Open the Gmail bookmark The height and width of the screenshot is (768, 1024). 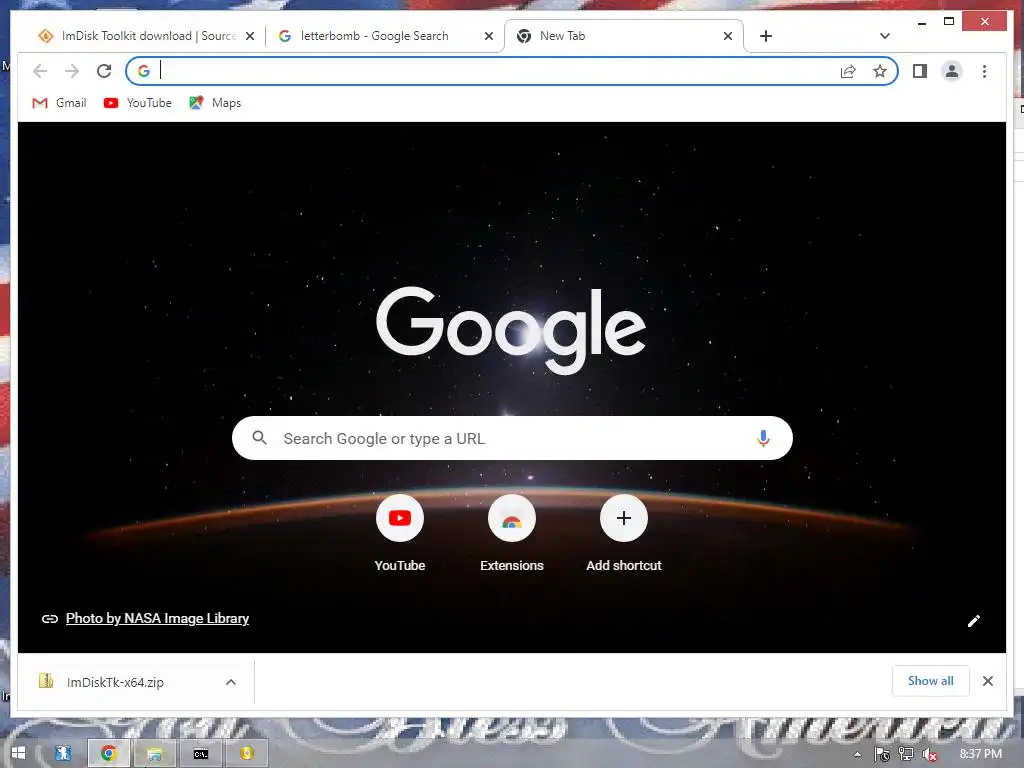tap(59, 103)
